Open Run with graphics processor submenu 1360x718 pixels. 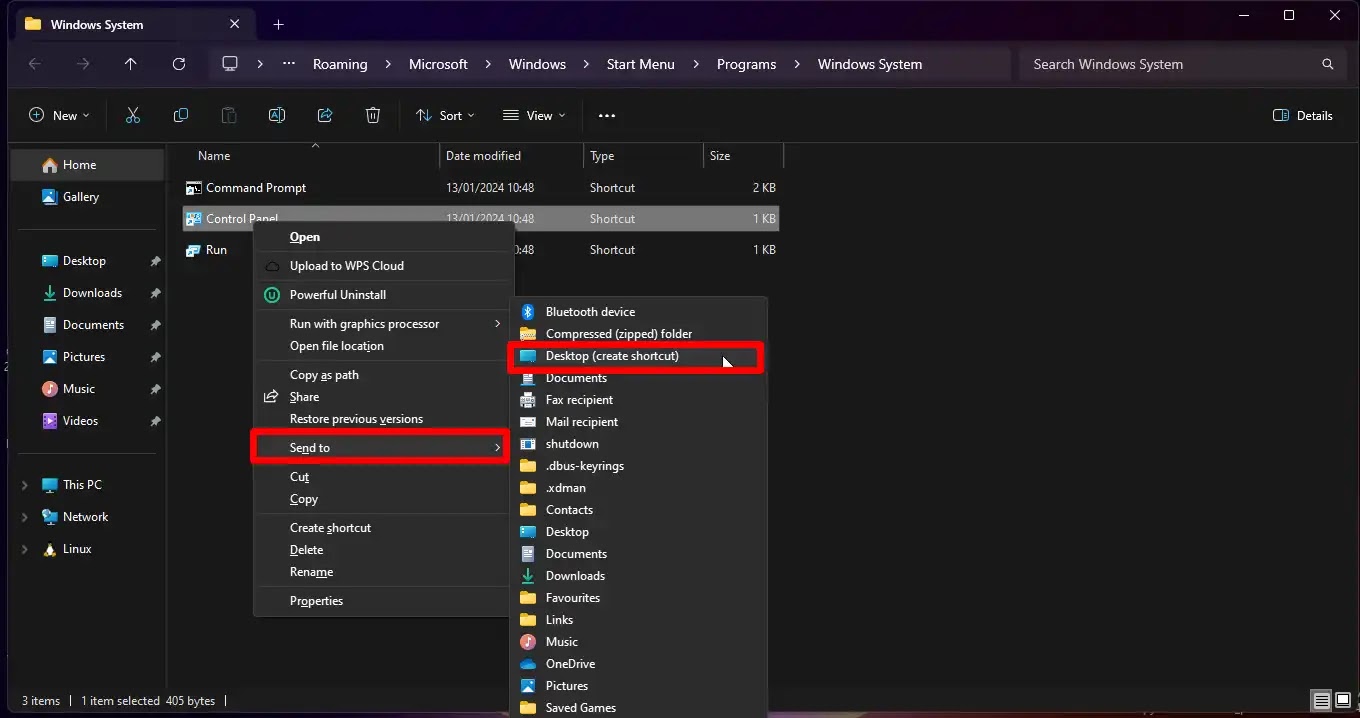(383, 324)
